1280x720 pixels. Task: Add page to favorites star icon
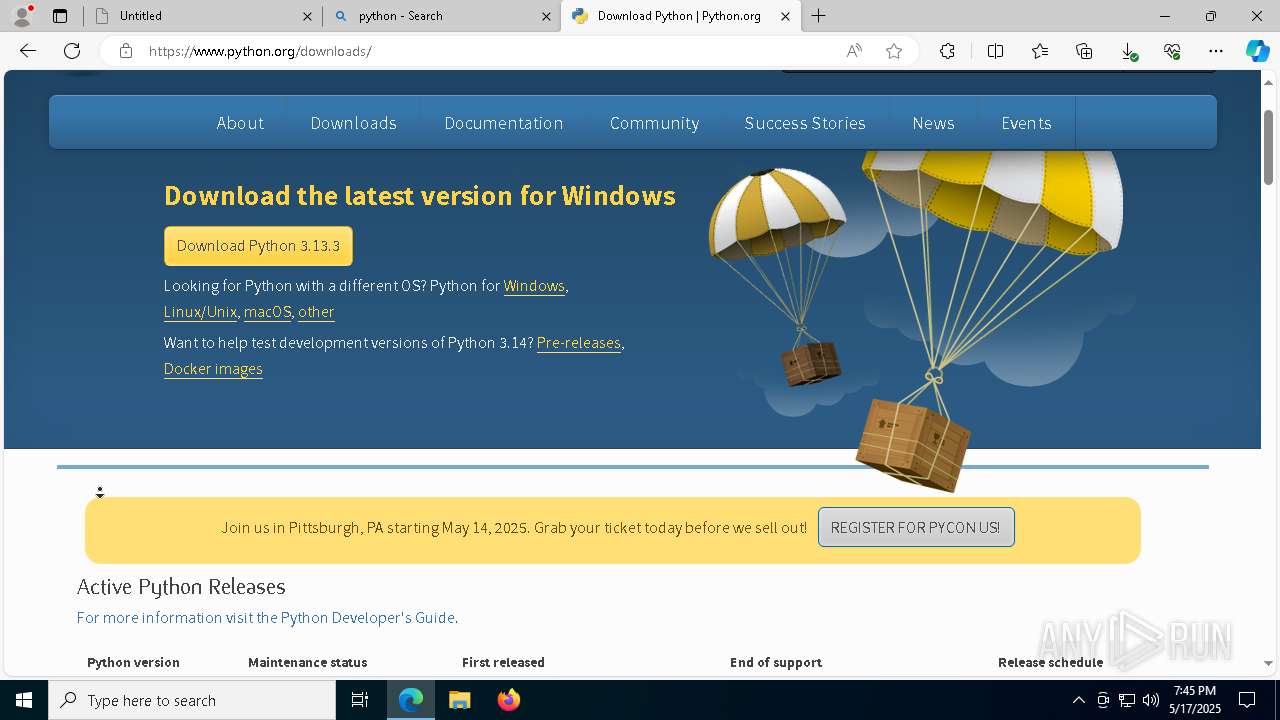pyautogui.click(x=894, y=51)
